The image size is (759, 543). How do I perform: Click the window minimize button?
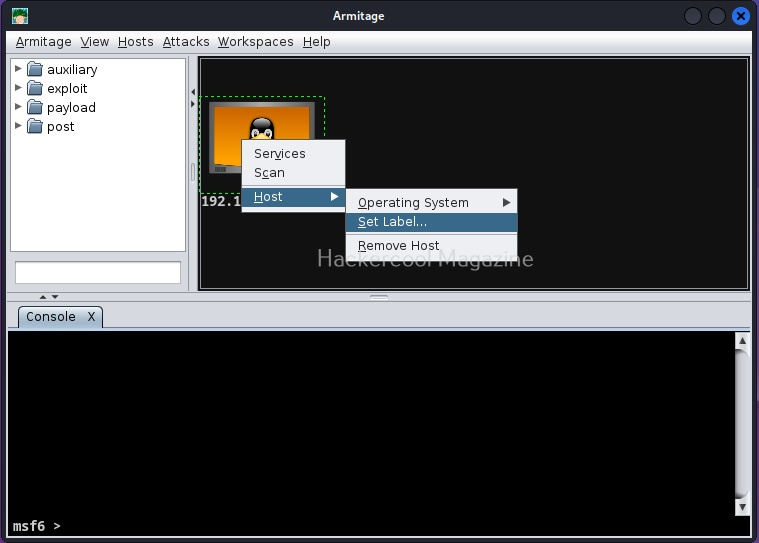(693, 16)
